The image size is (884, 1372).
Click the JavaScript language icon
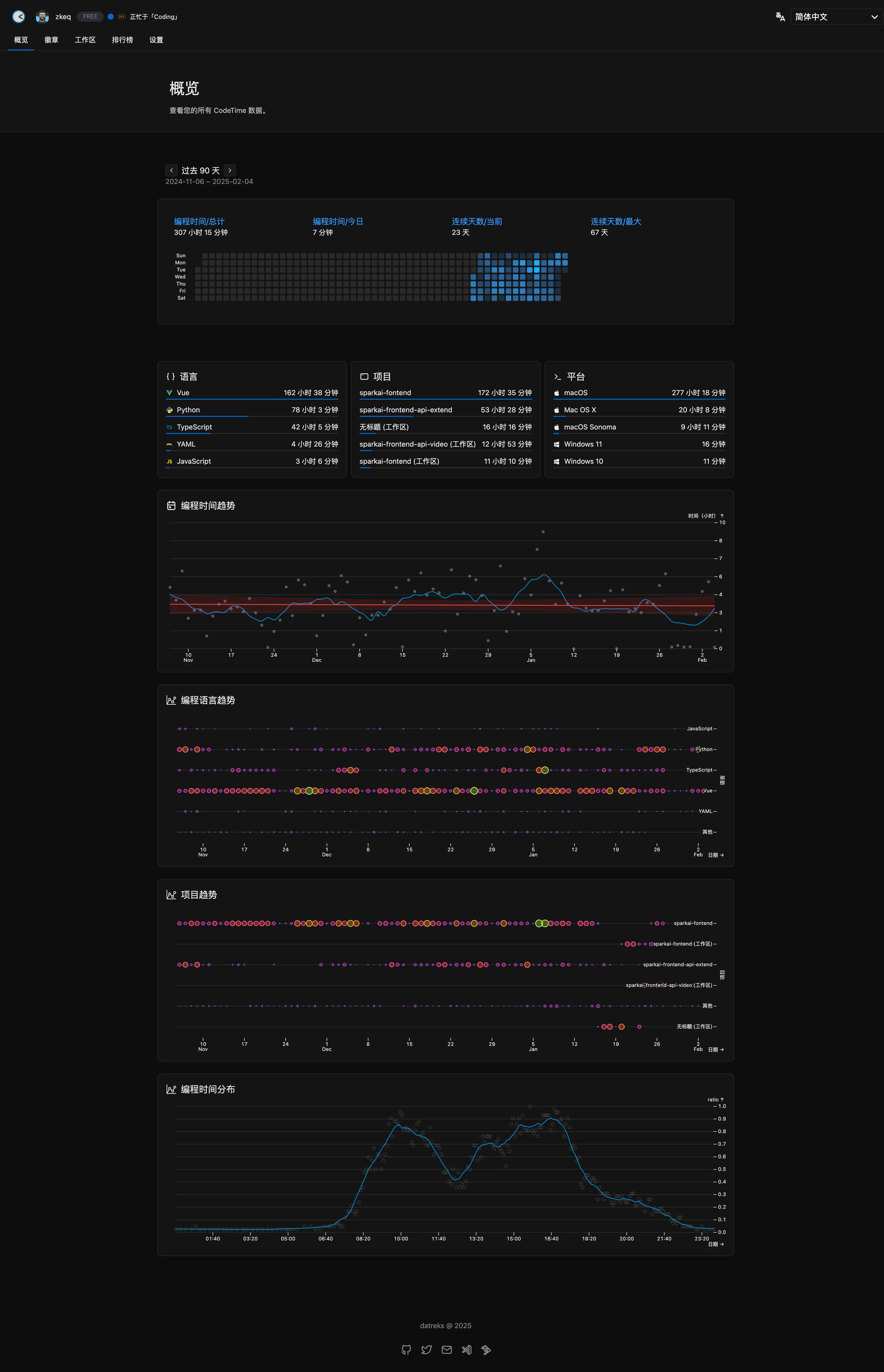tap(169, 462)
